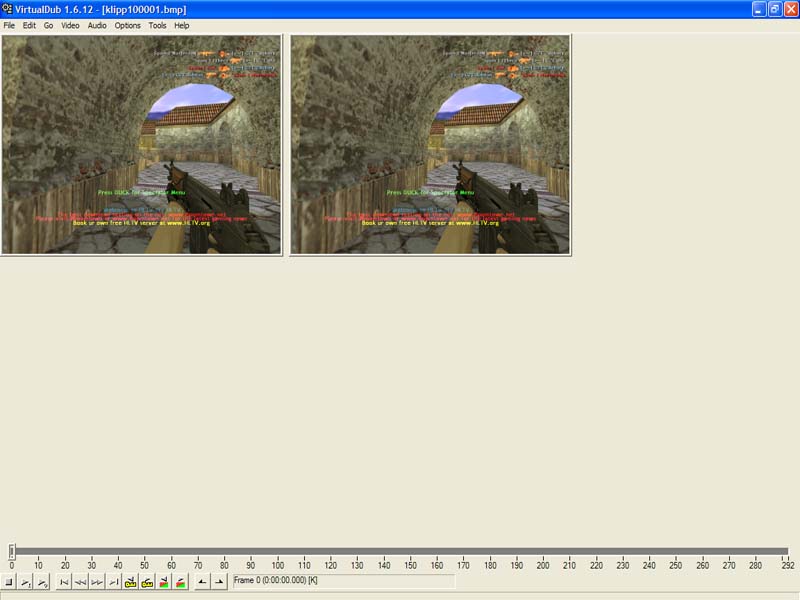Jump to the end of the video
Image resolution: width=800 pixels, height=600 pixels.
[x=114, y=582]
